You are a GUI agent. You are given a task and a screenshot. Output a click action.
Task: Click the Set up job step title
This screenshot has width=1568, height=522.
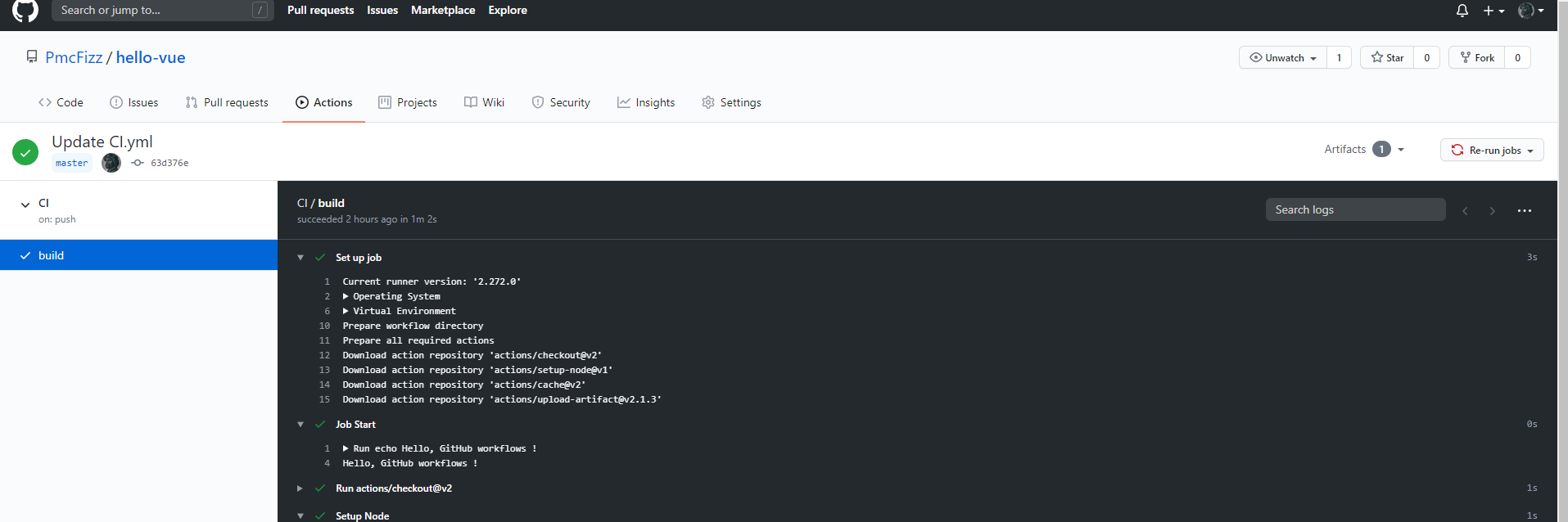click(x=359, y=258)
